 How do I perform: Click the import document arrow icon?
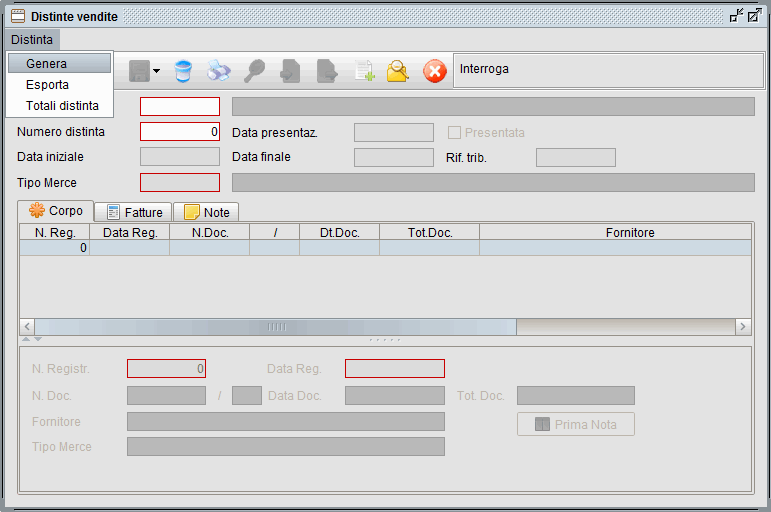point(290,71)
